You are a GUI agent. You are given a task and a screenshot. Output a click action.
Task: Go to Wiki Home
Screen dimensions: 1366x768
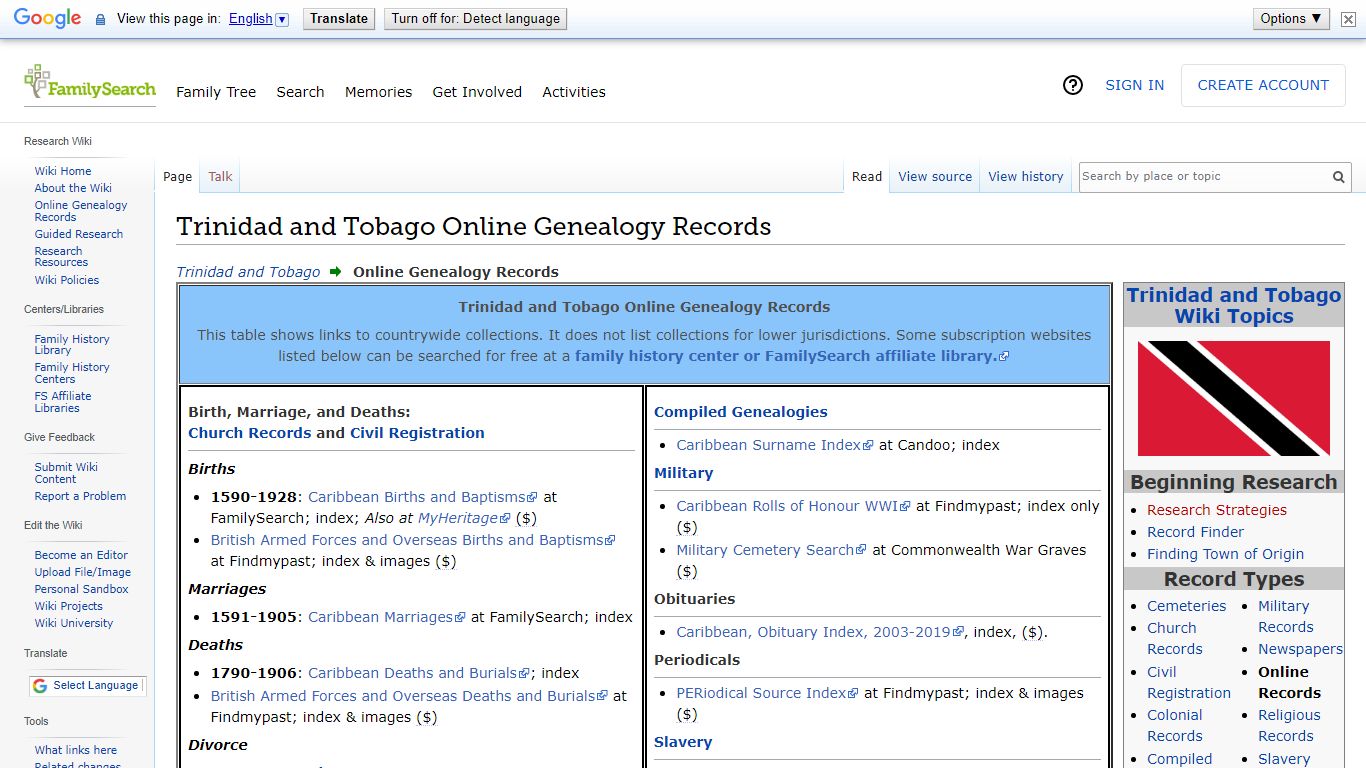coord(63,171)
